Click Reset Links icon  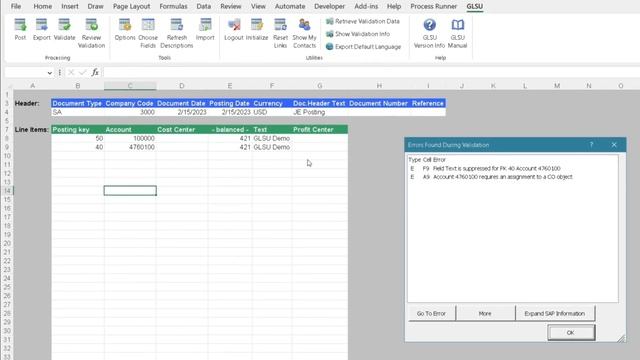[x=280, y=33]
